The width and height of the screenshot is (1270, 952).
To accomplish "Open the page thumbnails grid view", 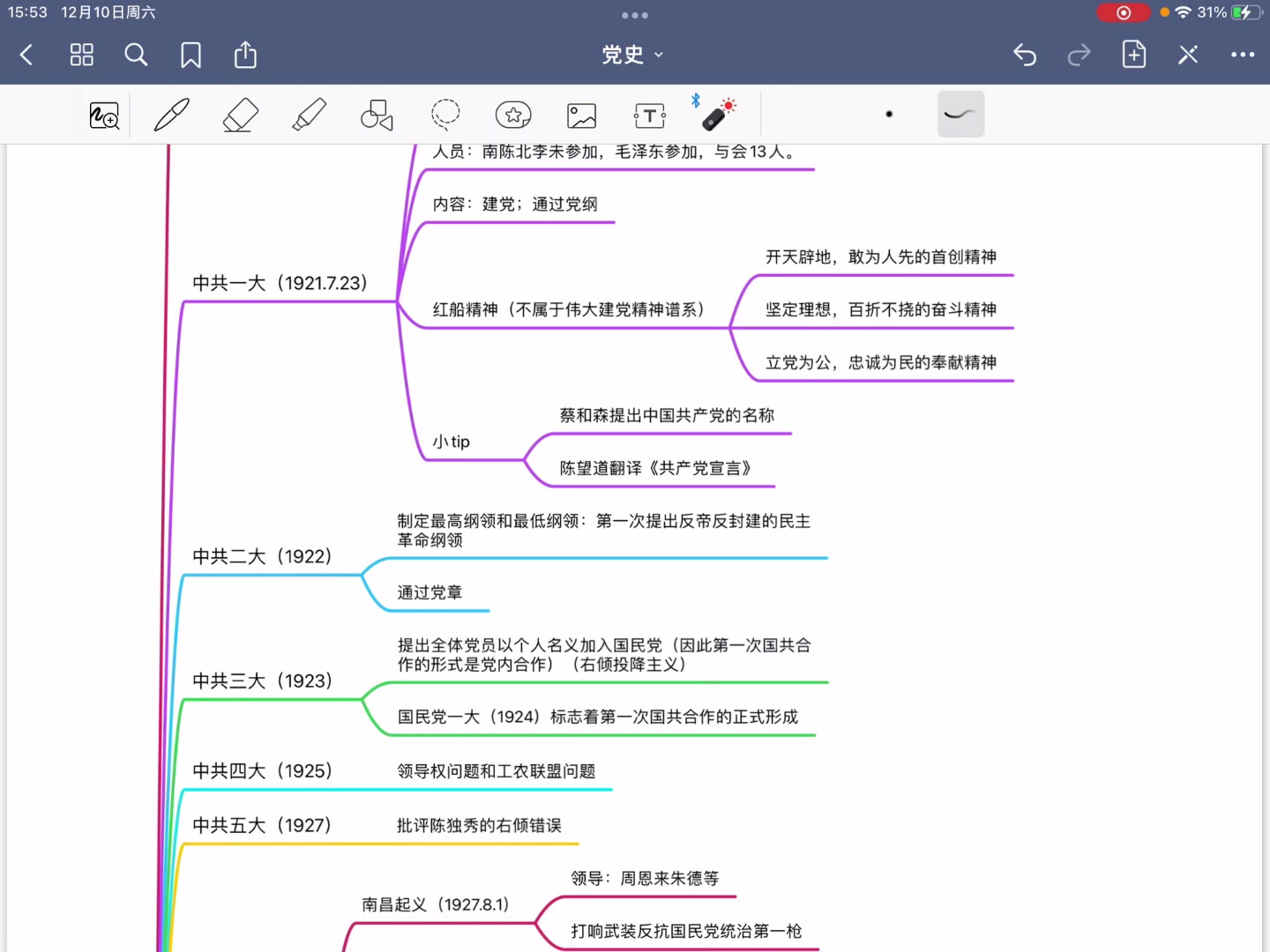I will 81,55.
